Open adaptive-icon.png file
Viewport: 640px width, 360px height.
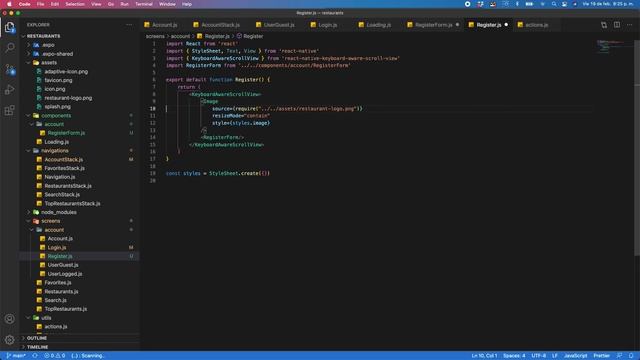[66, 71]
